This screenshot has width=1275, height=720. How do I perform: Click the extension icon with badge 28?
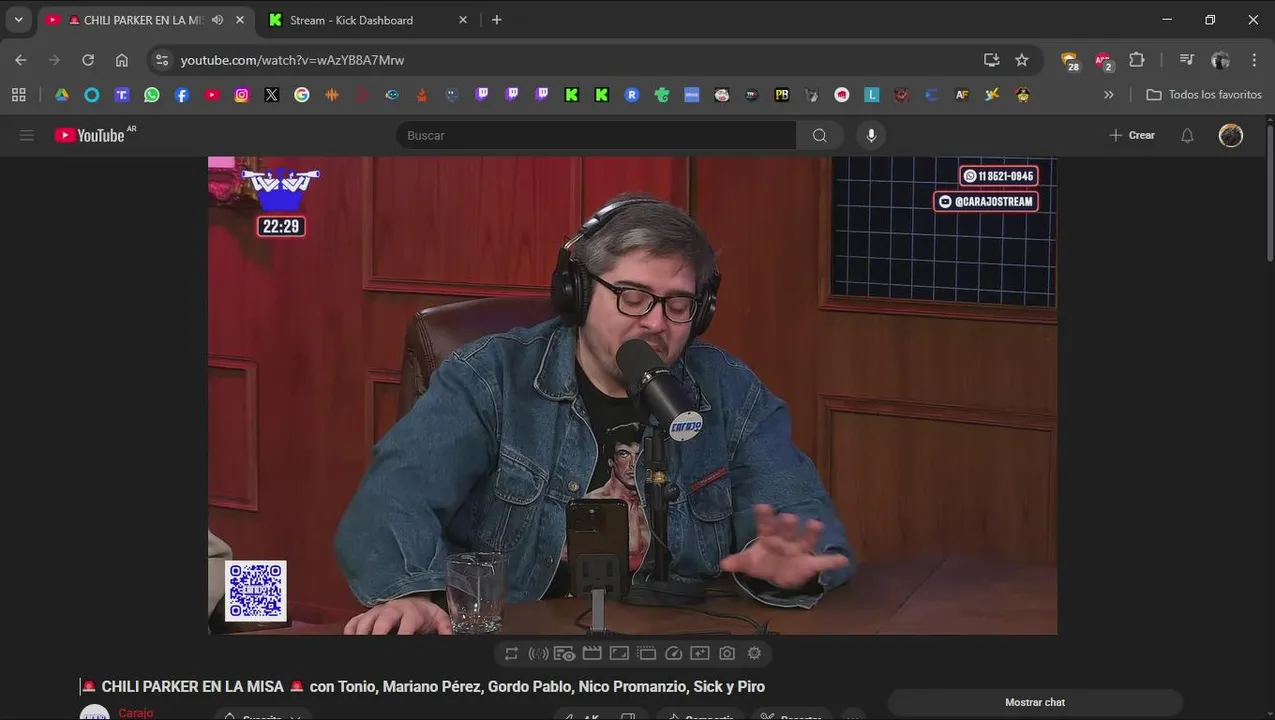(1070, 61)
